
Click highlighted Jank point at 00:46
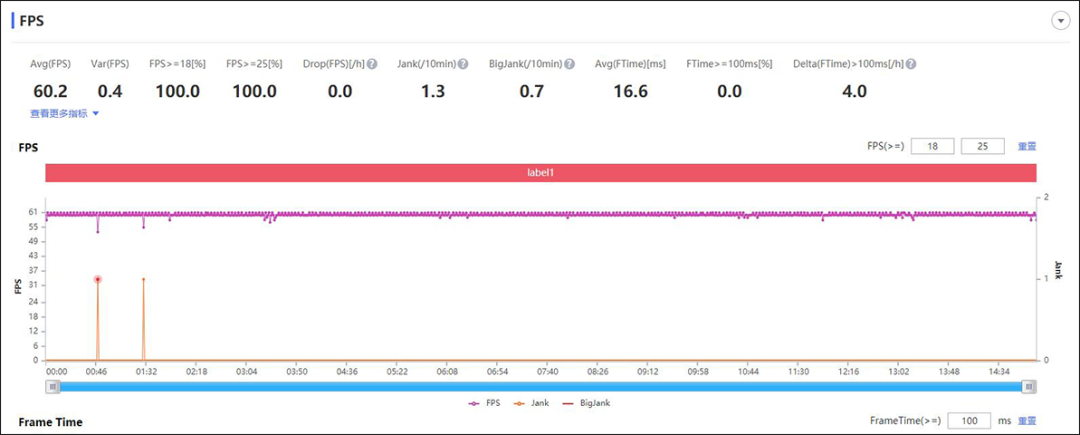coord(98,279)
